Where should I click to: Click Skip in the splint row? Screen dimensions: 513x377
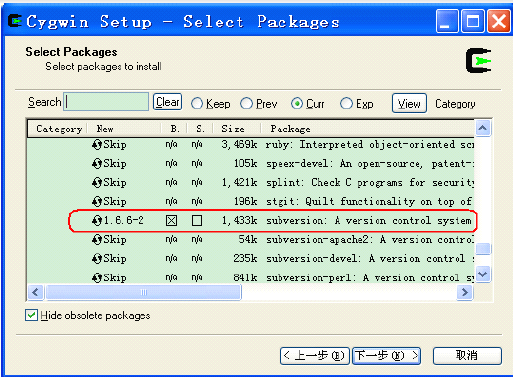pyautogui.click(x=115, y=183)
